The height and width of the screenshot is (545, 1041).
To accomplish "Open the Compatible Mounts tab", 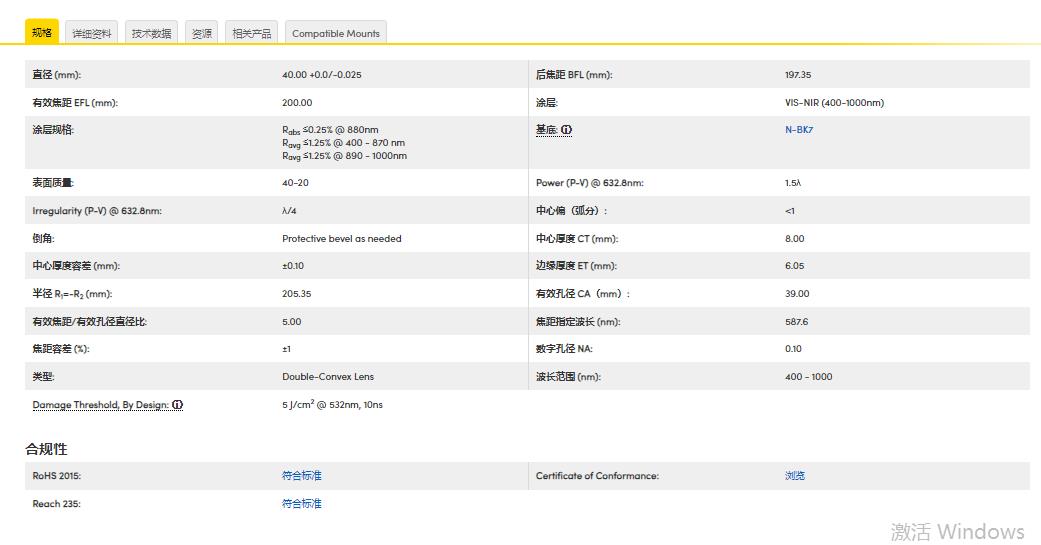I will coord(336,33).
